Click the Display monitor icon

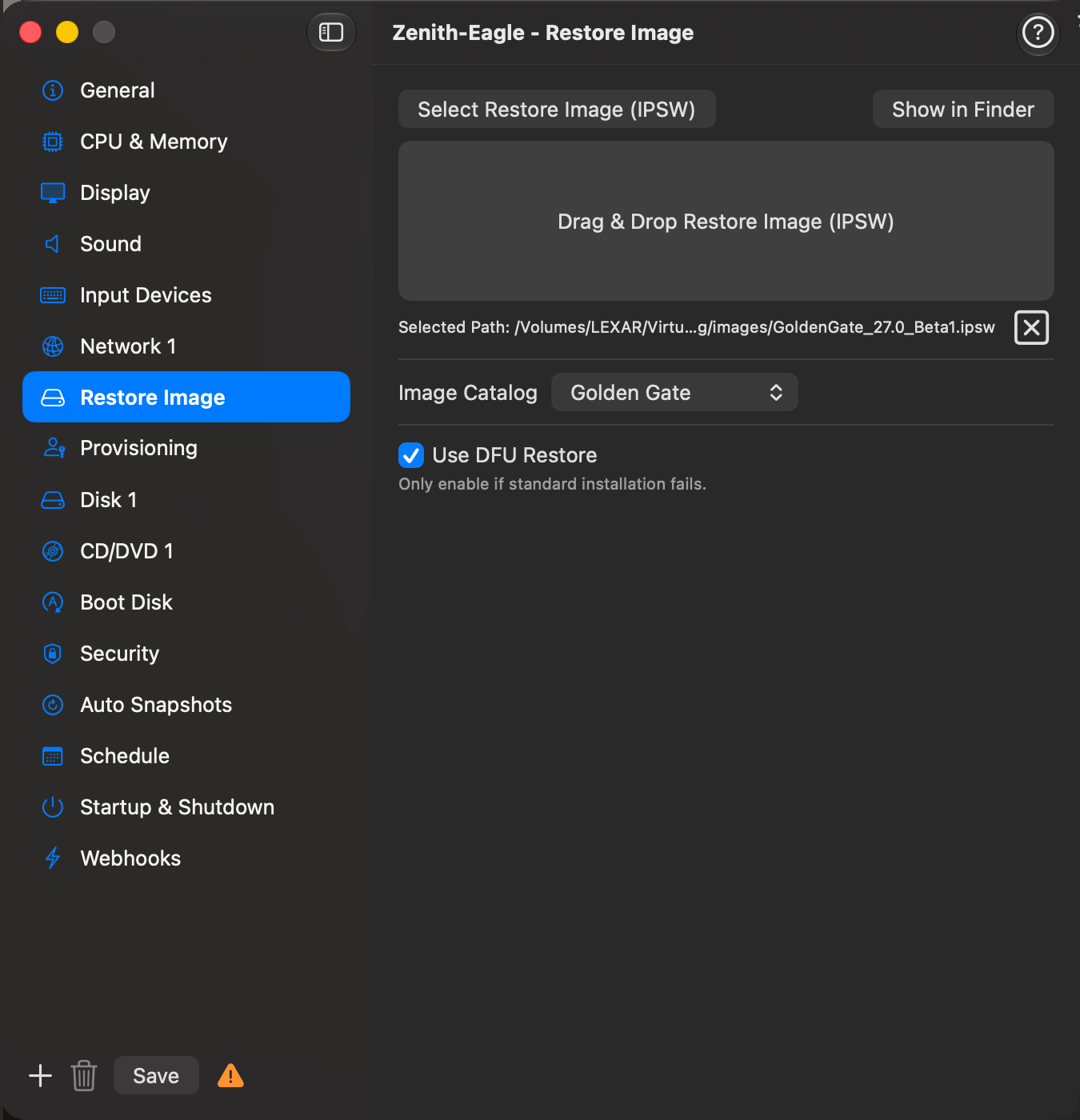[x=53, y=193]
